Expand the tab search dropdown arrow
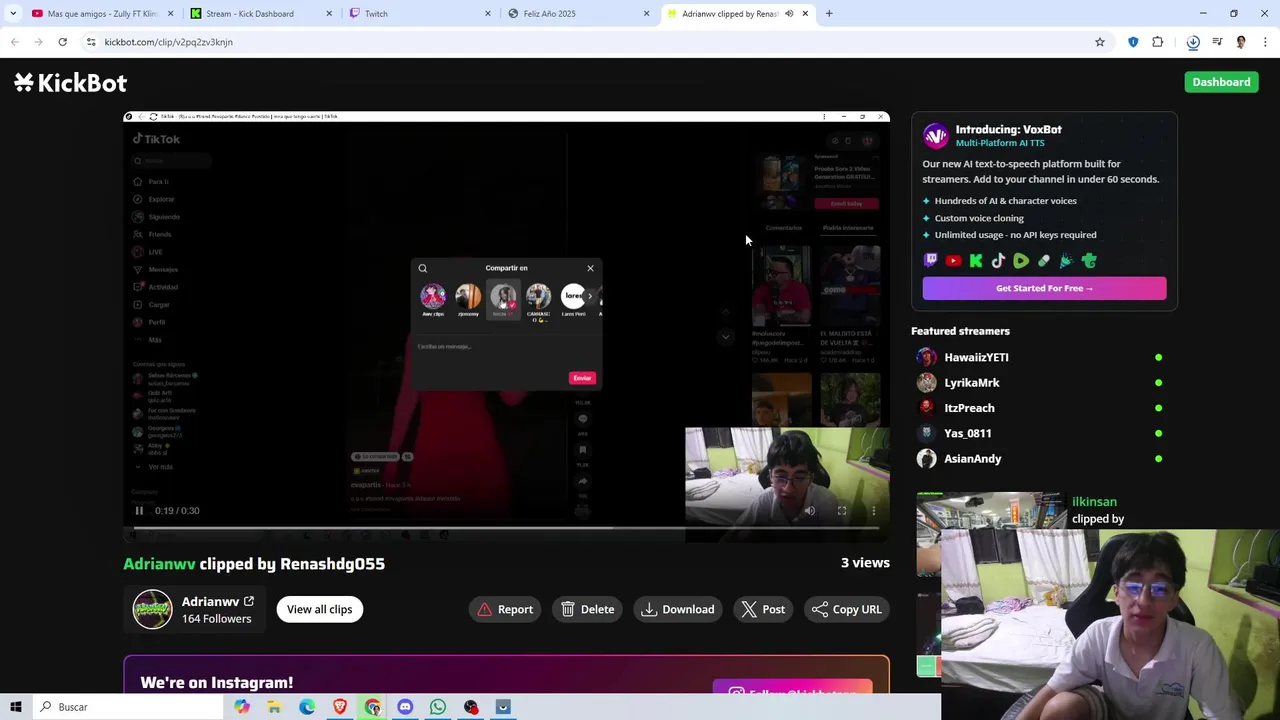This screenshot has width=1280, height=720. point(13,14)
